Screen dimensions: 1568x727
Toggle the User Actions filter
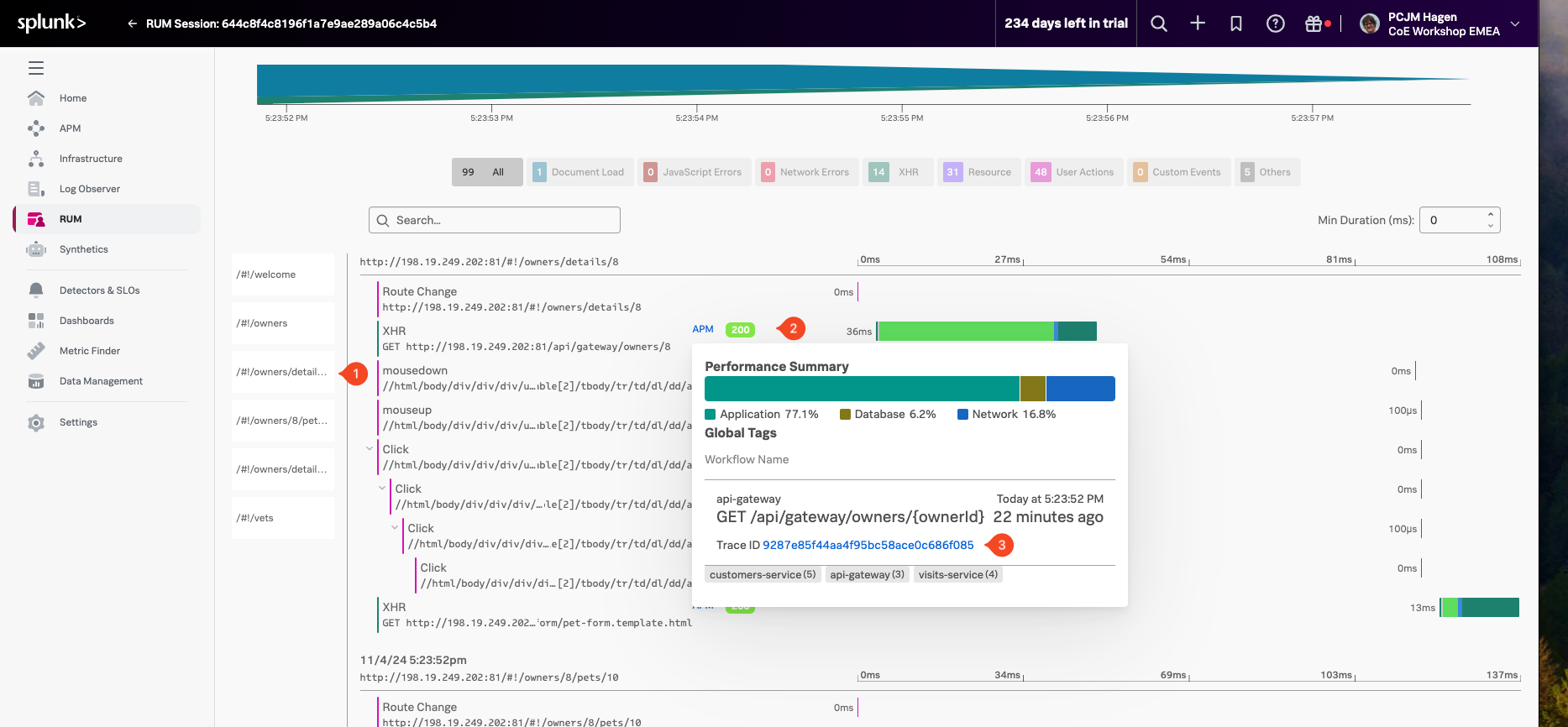pyautogui.click(x=1073, y=172)
